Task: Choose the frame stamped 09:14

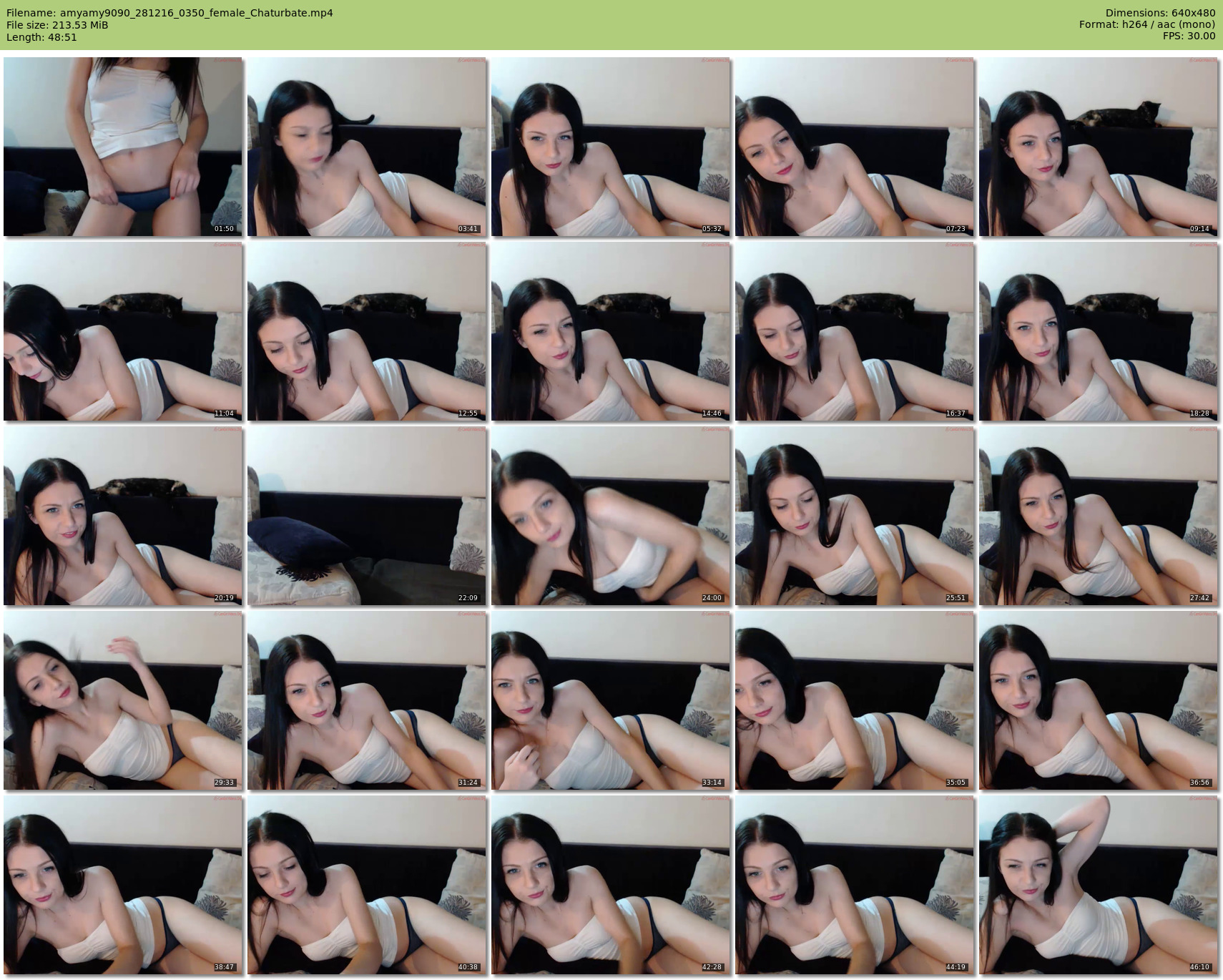Action: point(1098,147)
